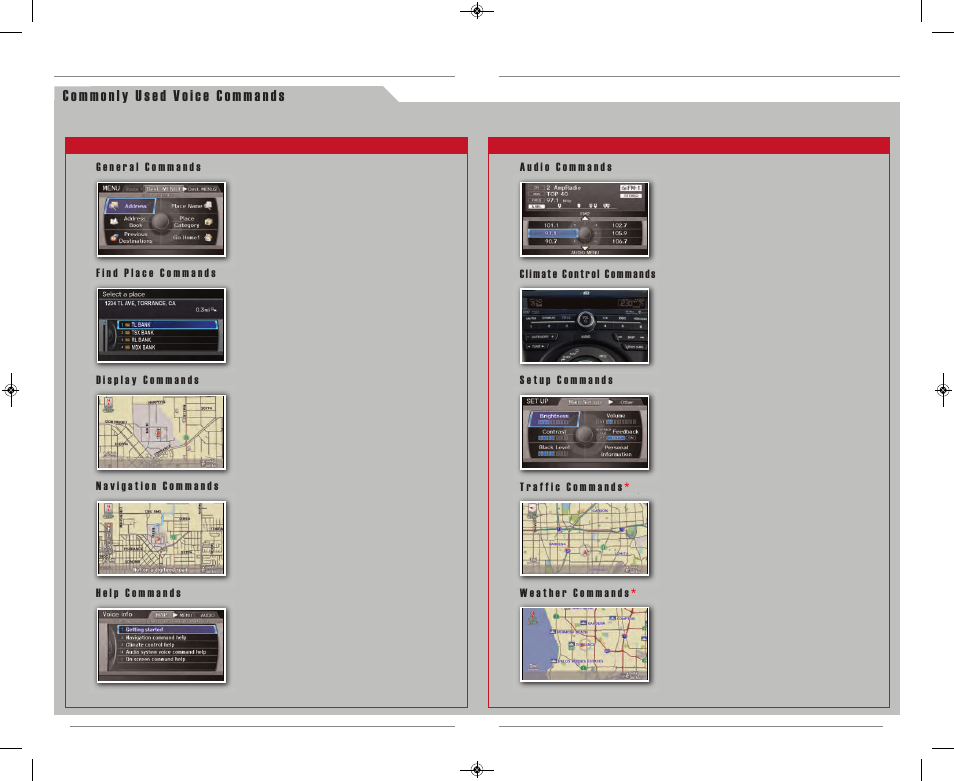Click 'Black Level' option in SET UP screen
Viewport: 954px width, 781px height.
(554, 450)
